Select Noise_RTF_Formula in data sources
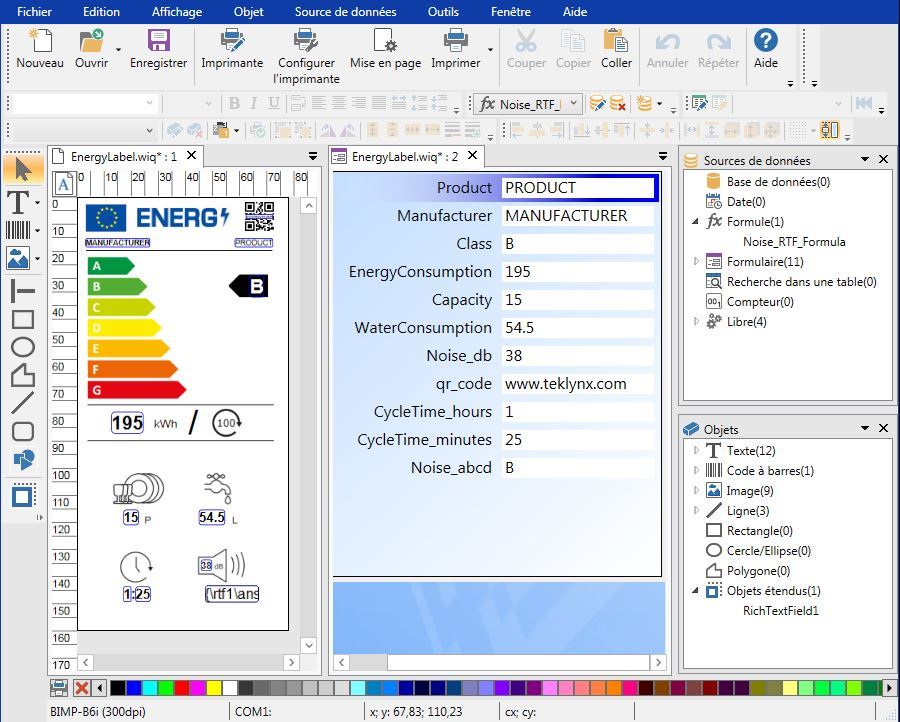The height and width of the screenshot is (722, 900). 793,242
